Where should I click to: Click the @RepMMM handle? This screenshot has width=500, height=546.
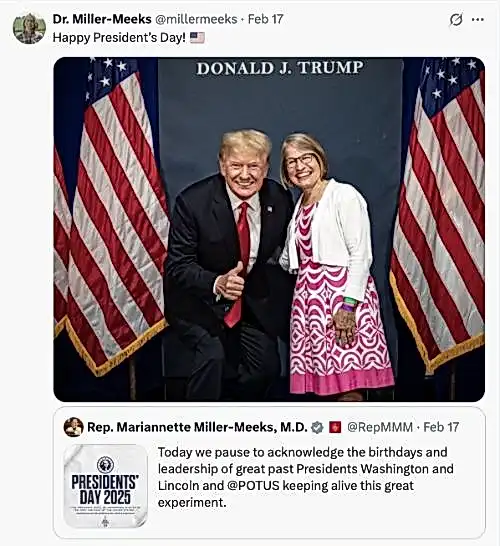[x=380, y=427]
